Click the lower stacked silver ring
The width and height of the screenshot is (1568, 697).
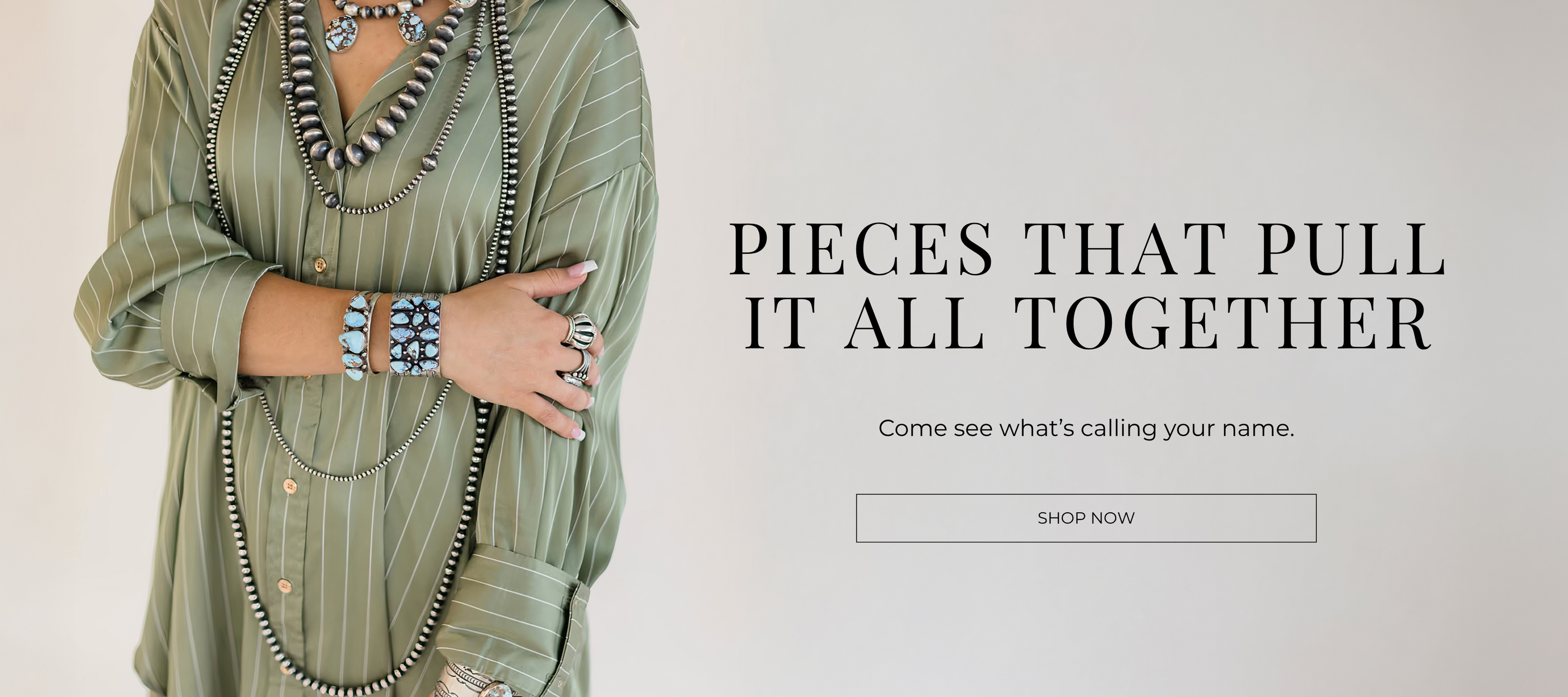point(575,379)
